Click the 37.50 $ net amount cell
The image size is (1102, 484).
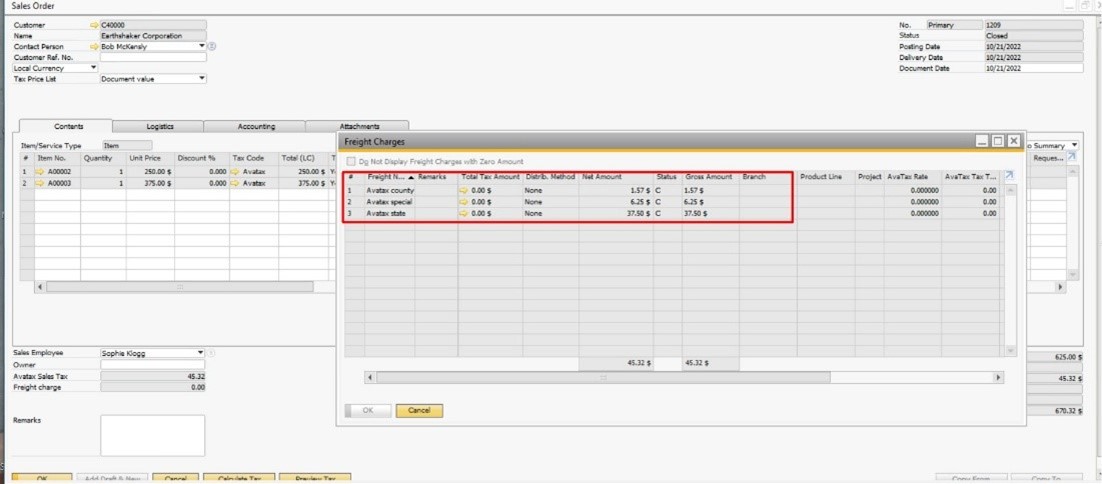tap(616, 213)
